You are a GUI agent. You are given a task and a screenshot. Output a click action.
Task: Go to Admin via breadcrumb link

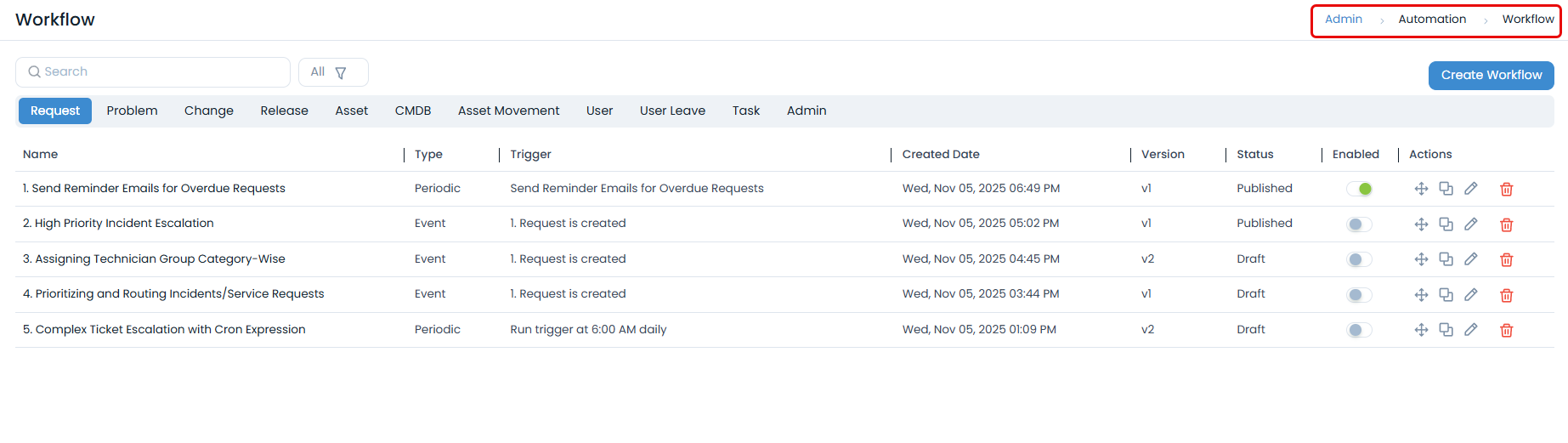tap(1343, 20)
